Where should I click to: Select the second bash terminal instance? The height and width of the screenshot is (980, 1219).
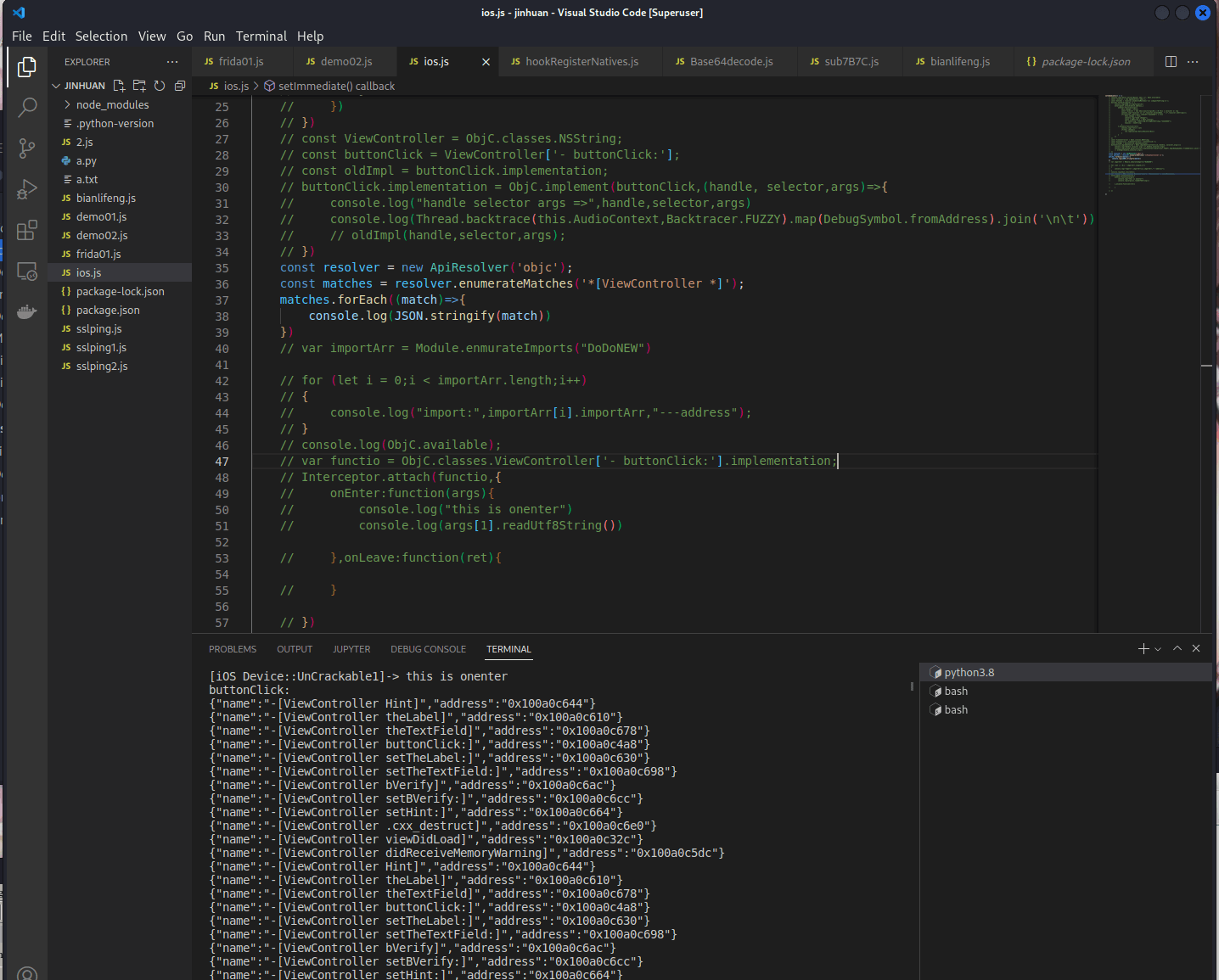pyautogui.click(x=1066, y=709)
